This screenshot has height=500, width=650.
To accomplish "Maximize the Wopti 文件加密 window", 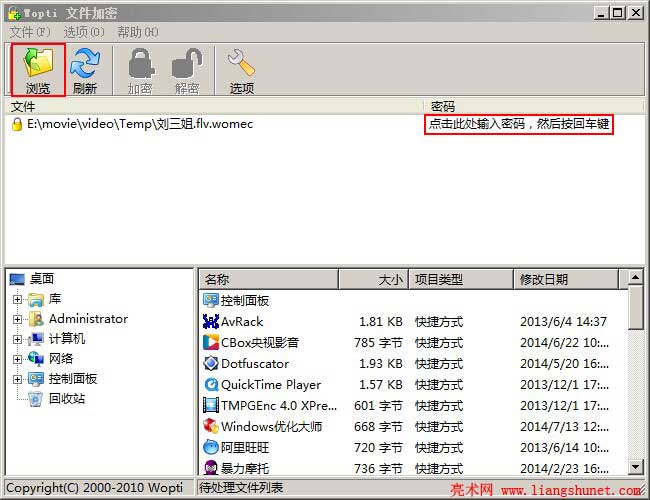I will point(618,13).
